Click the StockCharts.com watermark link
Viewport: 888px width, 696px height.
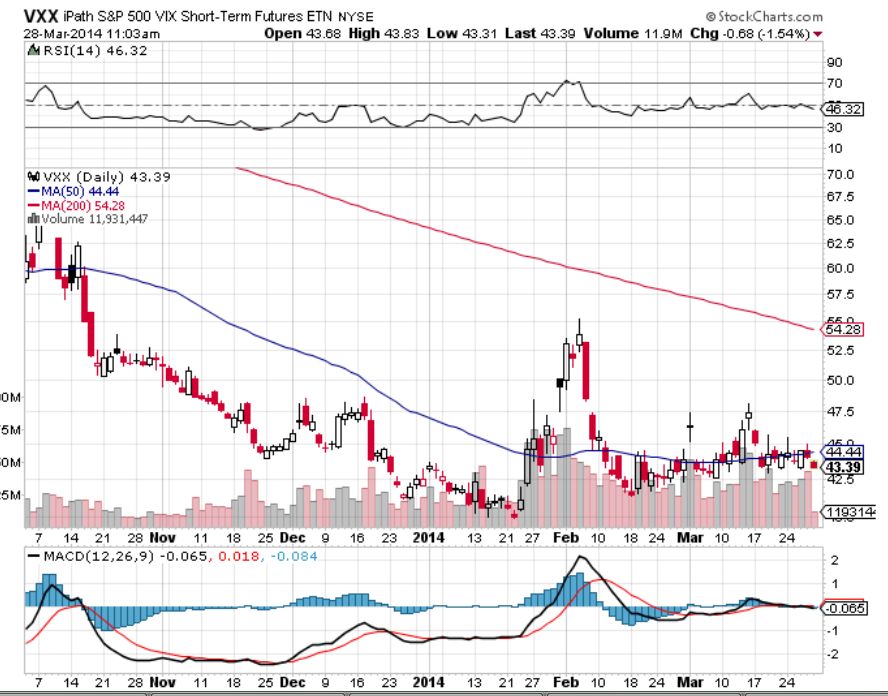click(x=770, y=18)
